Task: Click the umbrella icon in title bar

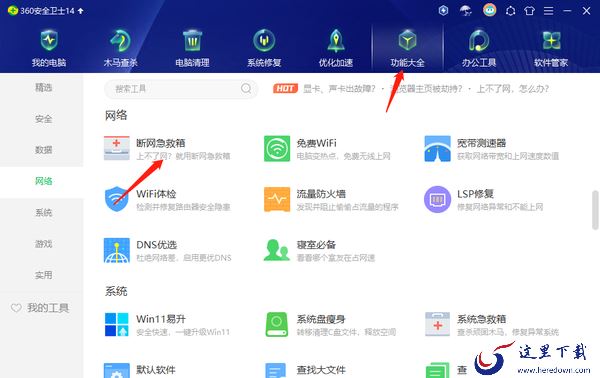Action: 466,10
